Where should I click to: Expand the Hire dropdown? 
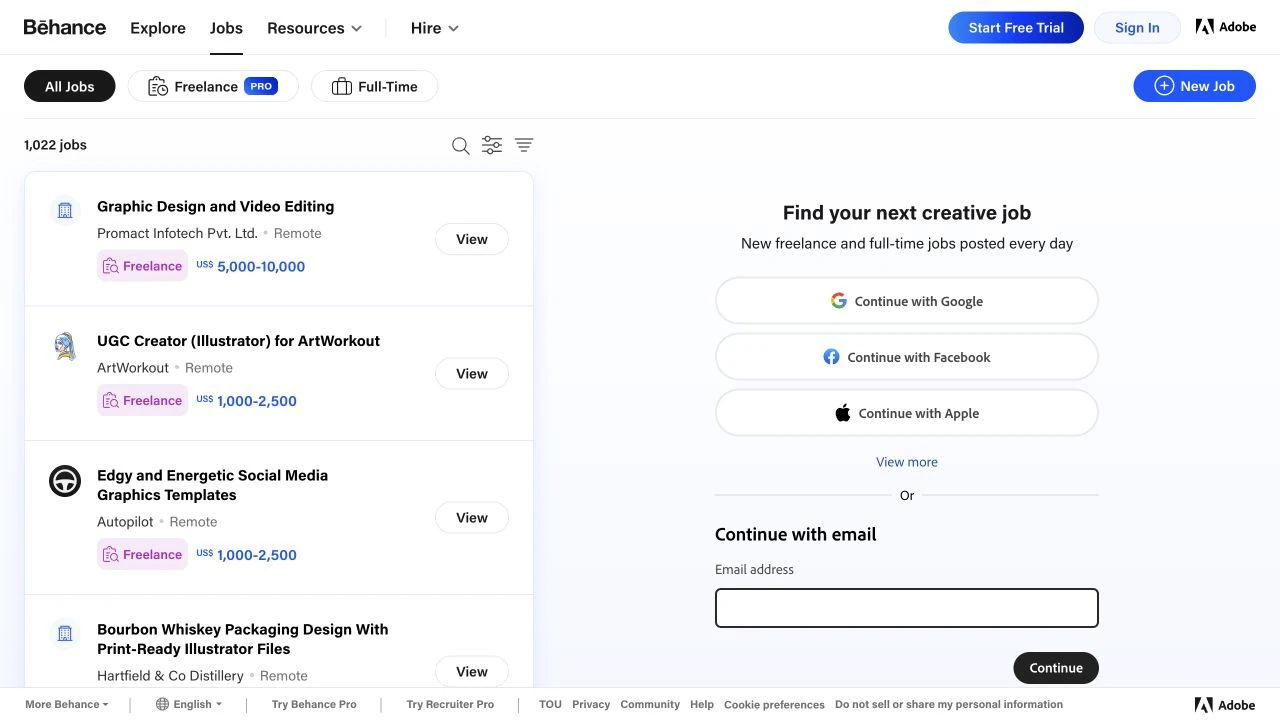[x=435, y=28]
